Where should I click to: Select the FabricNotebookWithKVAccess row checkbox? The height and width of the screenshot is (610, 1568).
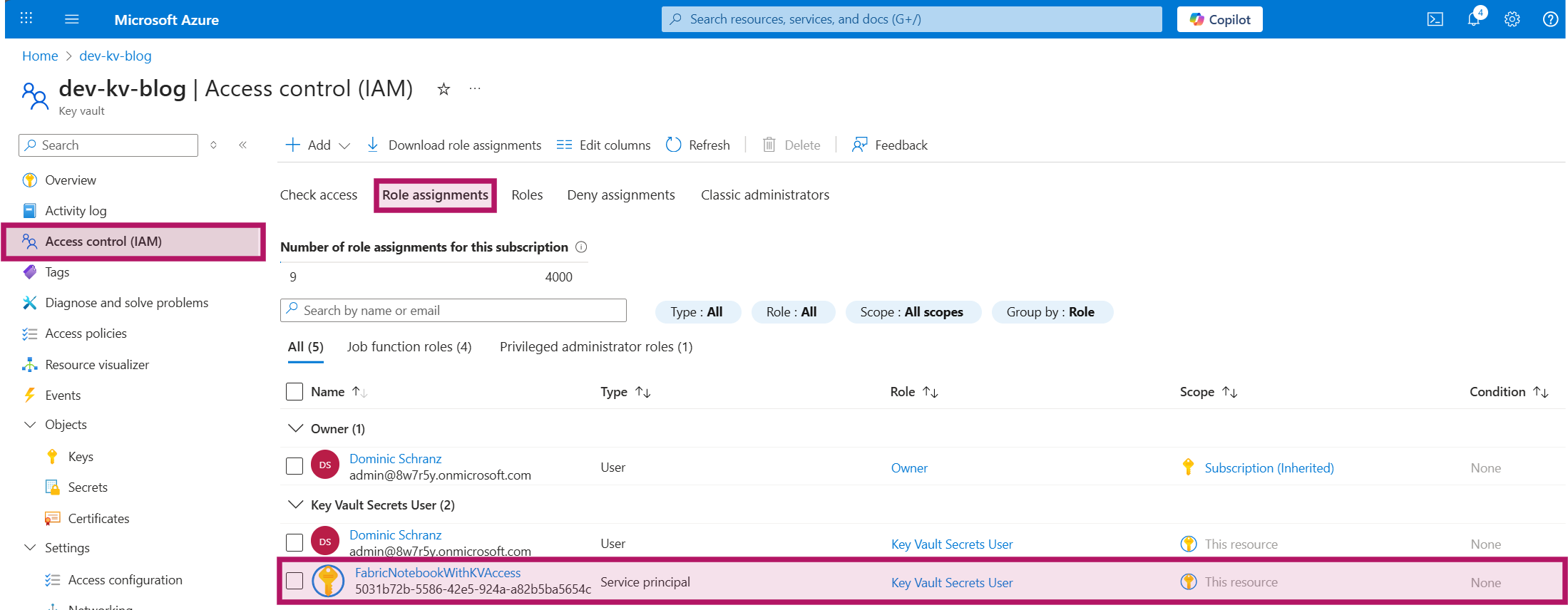click(294, 581)
